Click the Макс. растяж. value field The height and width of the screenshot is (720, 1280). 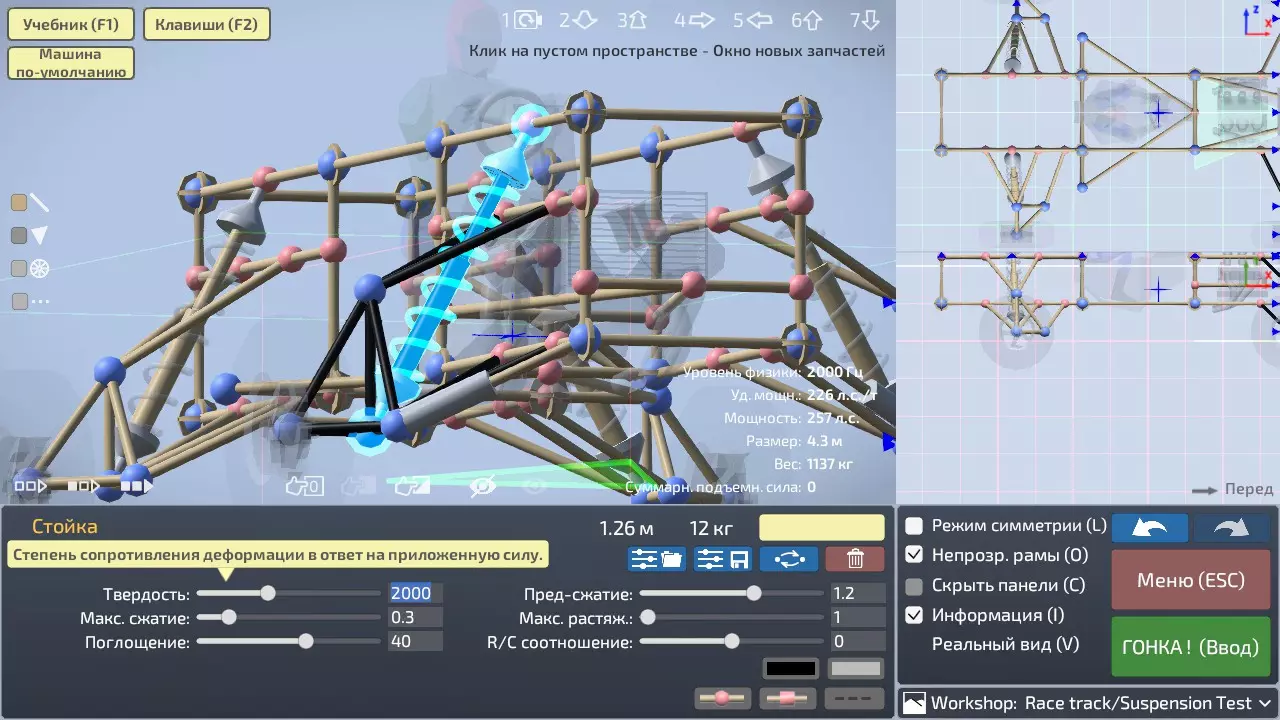point(858,617)
